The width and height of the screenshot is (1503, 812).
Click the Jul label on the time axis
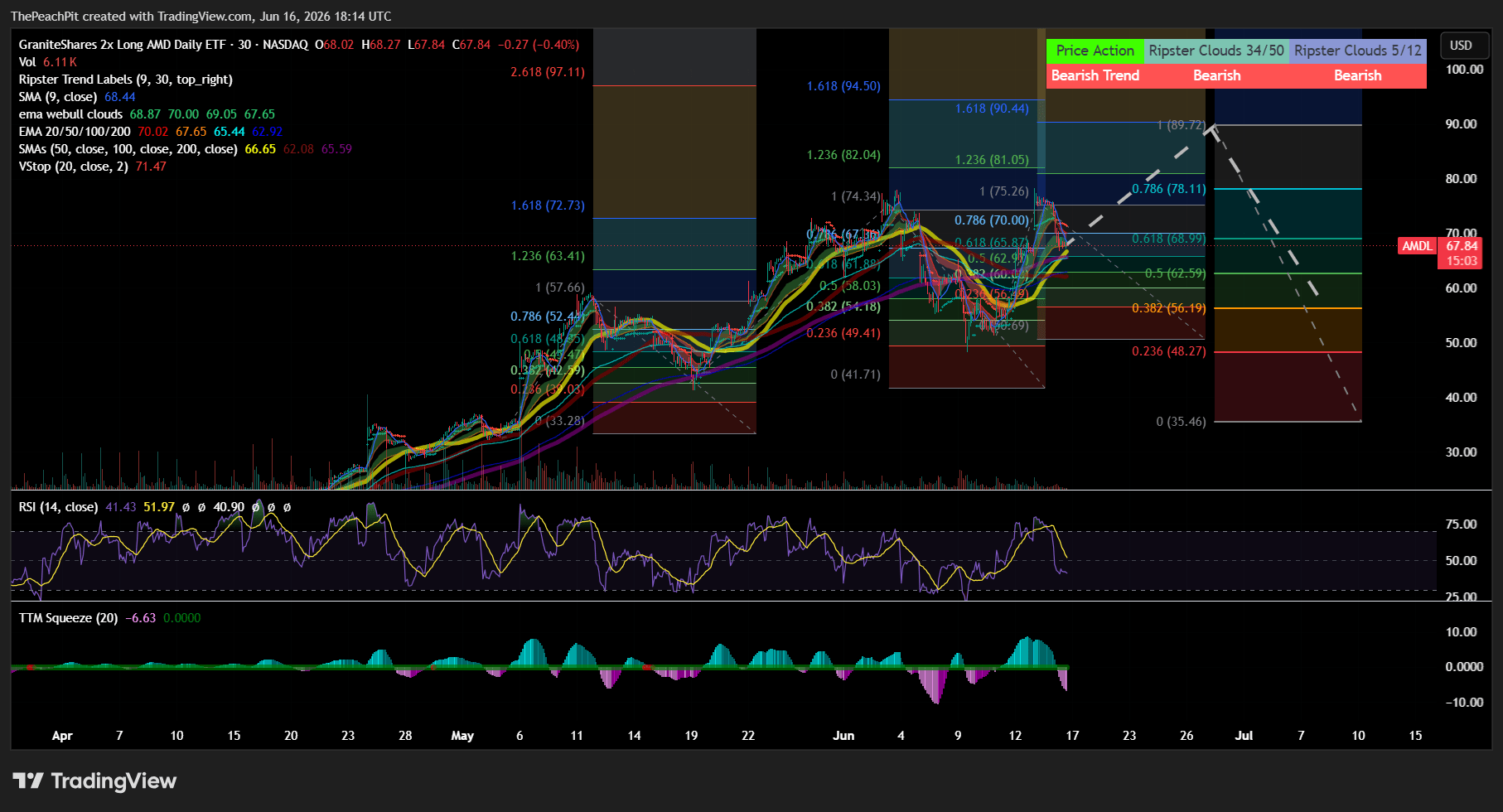point(1244,736)
